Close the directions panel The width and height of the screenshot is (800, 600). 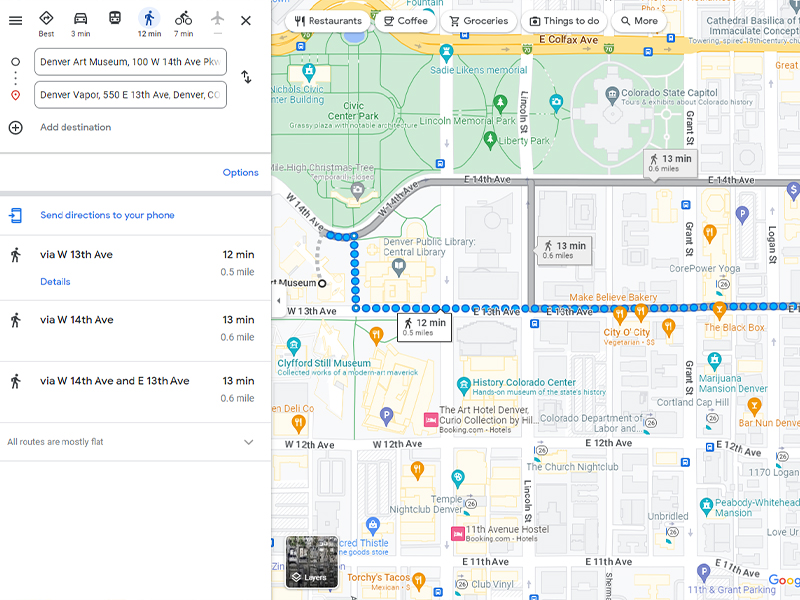[246, 21]
